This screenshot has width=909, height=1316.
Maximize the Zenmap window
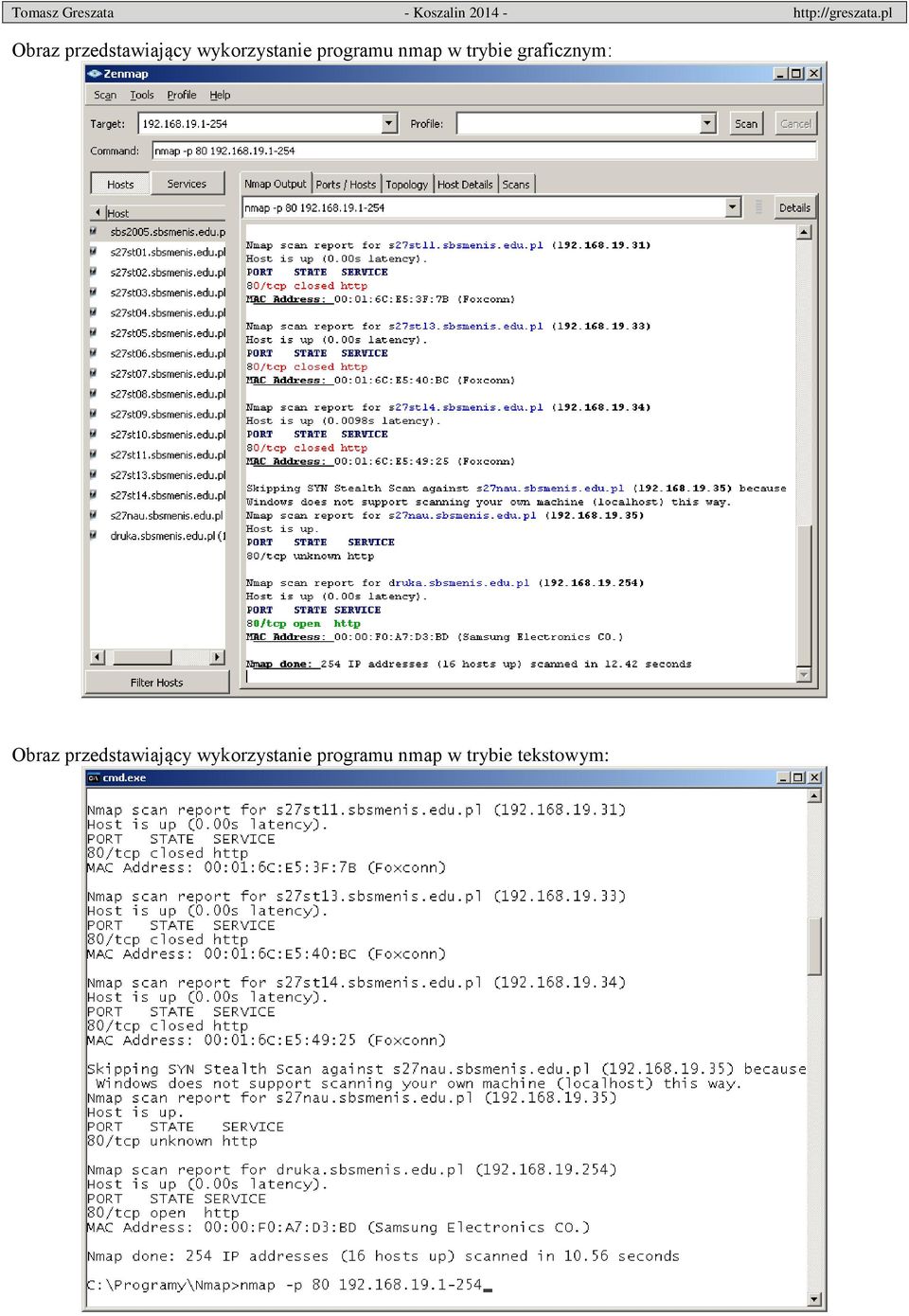(x=796, y=74)
